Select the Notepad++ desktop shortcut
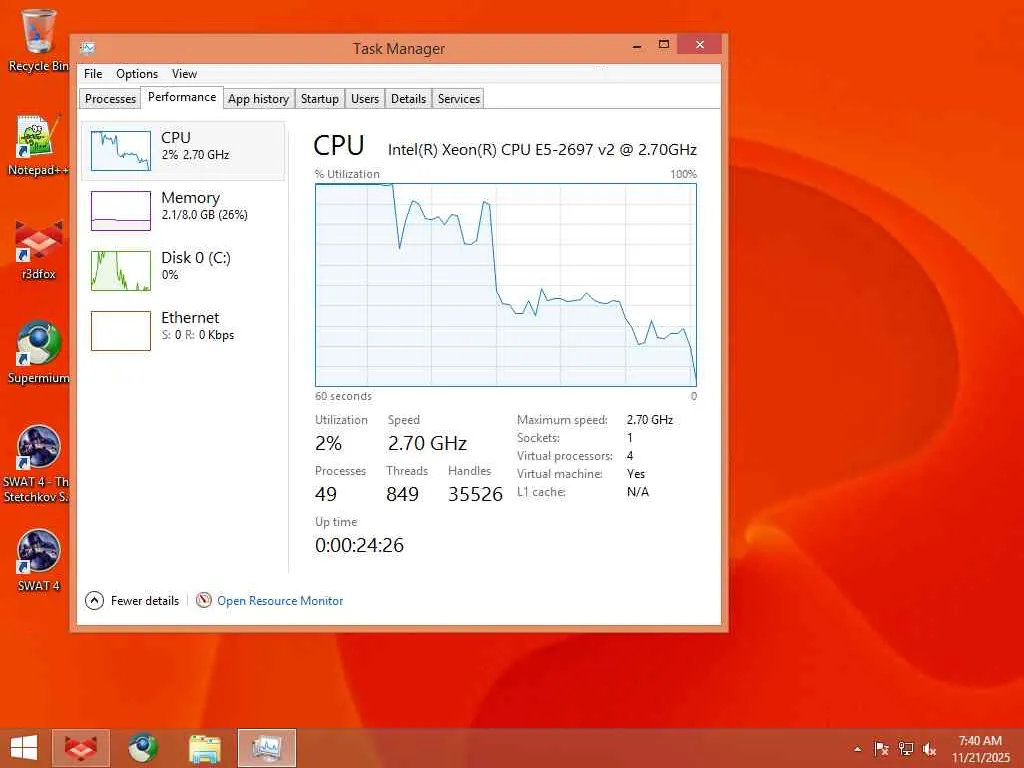Screen dimensions: 1024x768 tap(38, 145)
